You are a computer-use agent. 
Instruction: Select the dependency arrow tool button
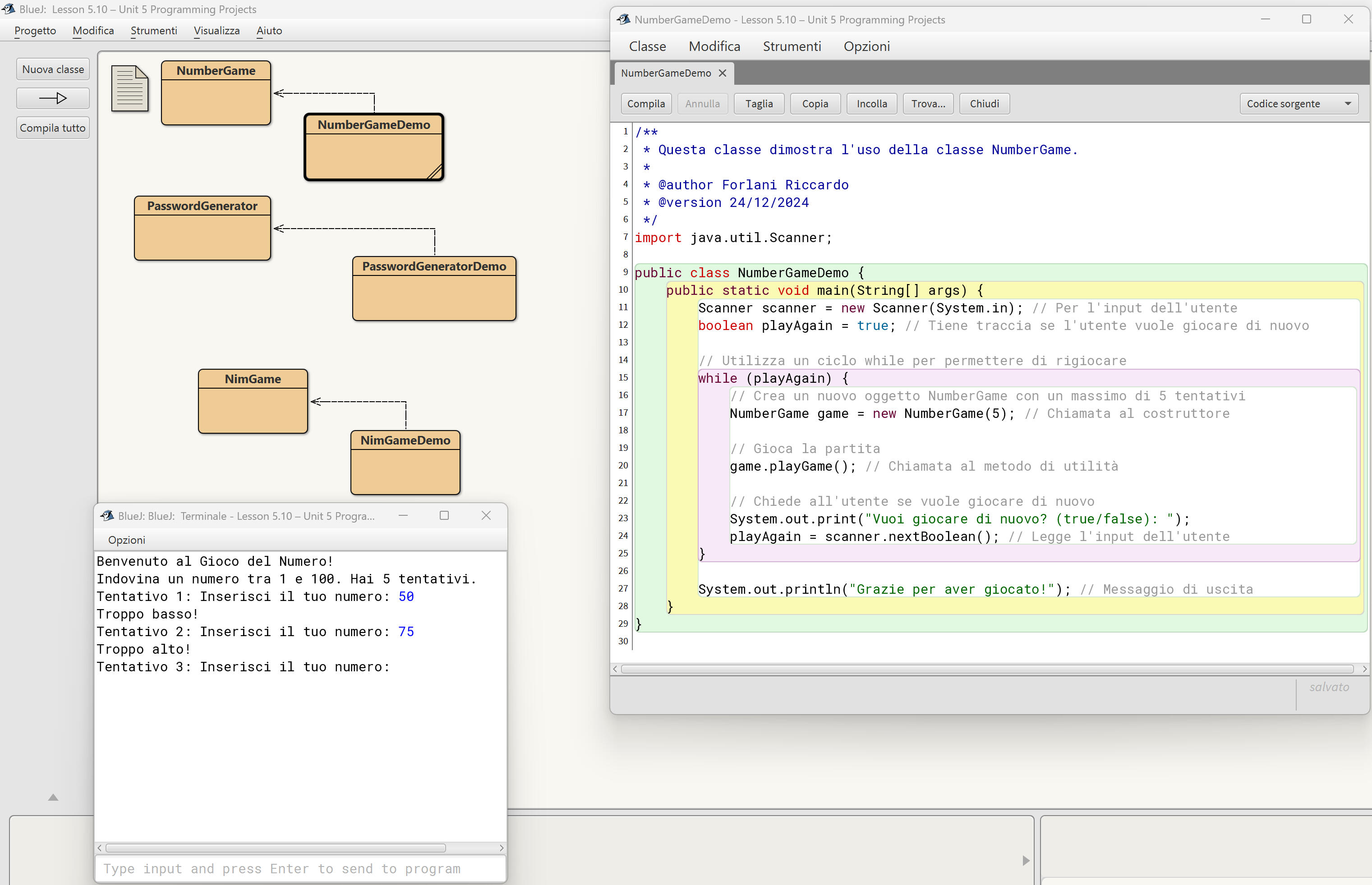[53, 98]
